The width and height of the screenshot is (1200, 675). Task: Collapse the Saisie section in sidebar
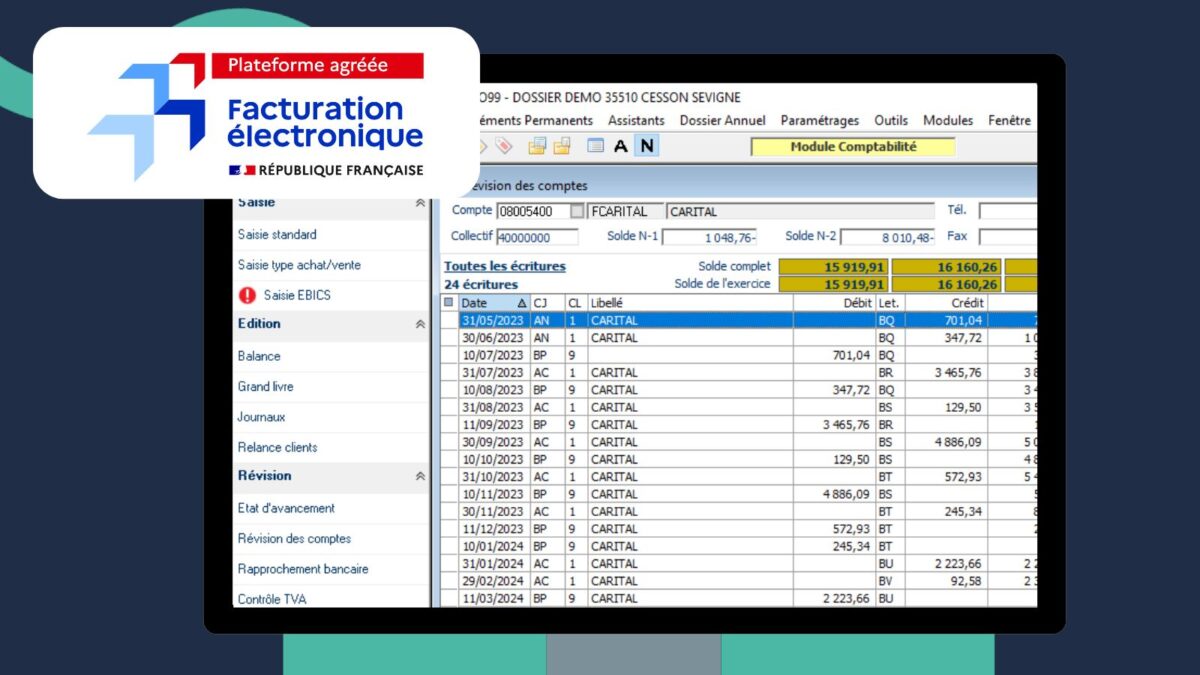pyautogui.click(x=420, y=203)
